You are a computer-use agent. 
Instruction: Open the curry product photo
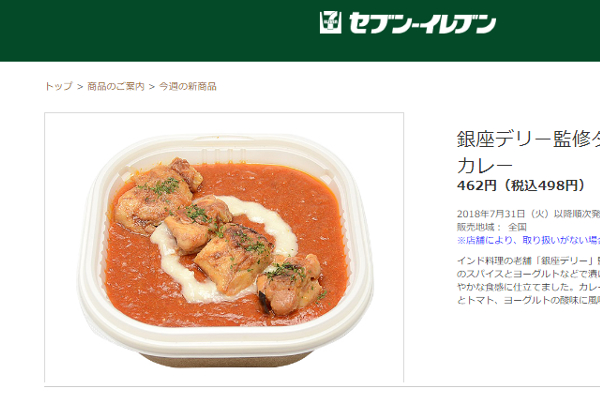click(x=224, y=247)
